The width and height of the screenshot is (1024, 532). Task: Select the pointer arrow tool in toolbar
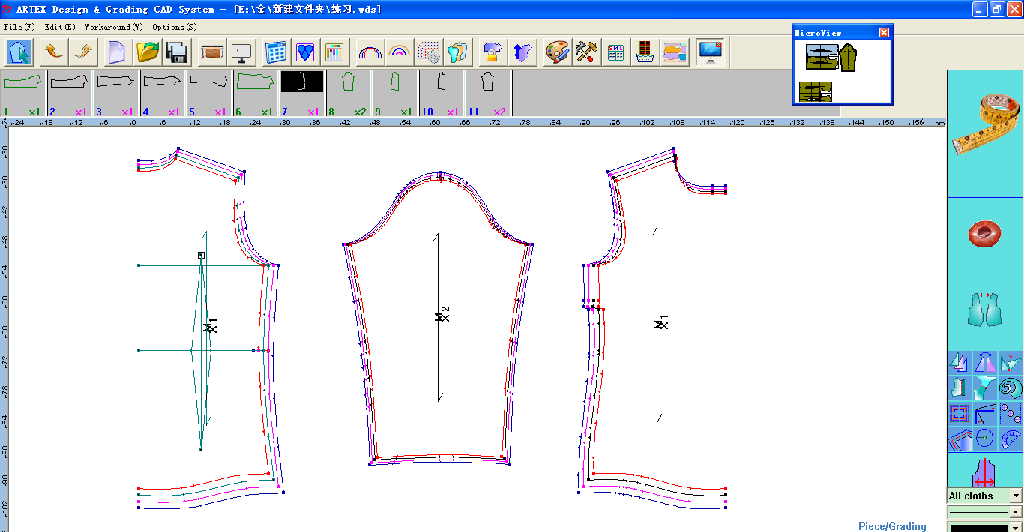pyautogui.click(x=21, y=51)
